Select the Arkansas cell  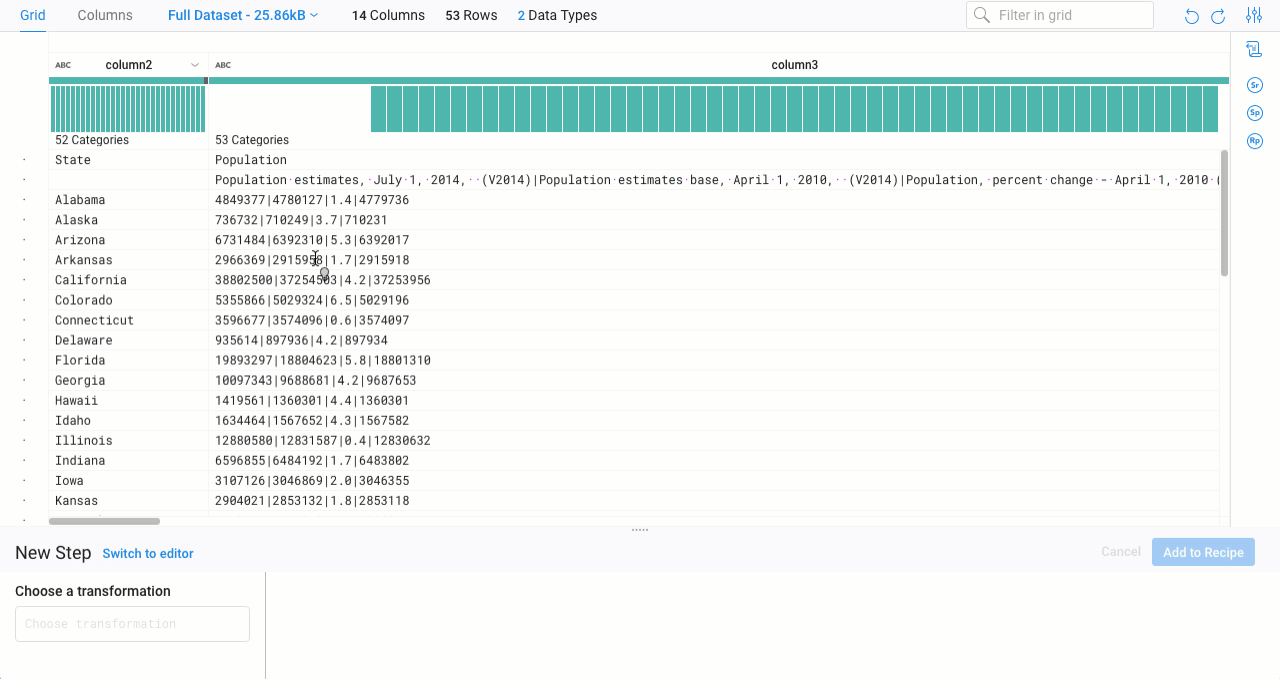[128, 260]
